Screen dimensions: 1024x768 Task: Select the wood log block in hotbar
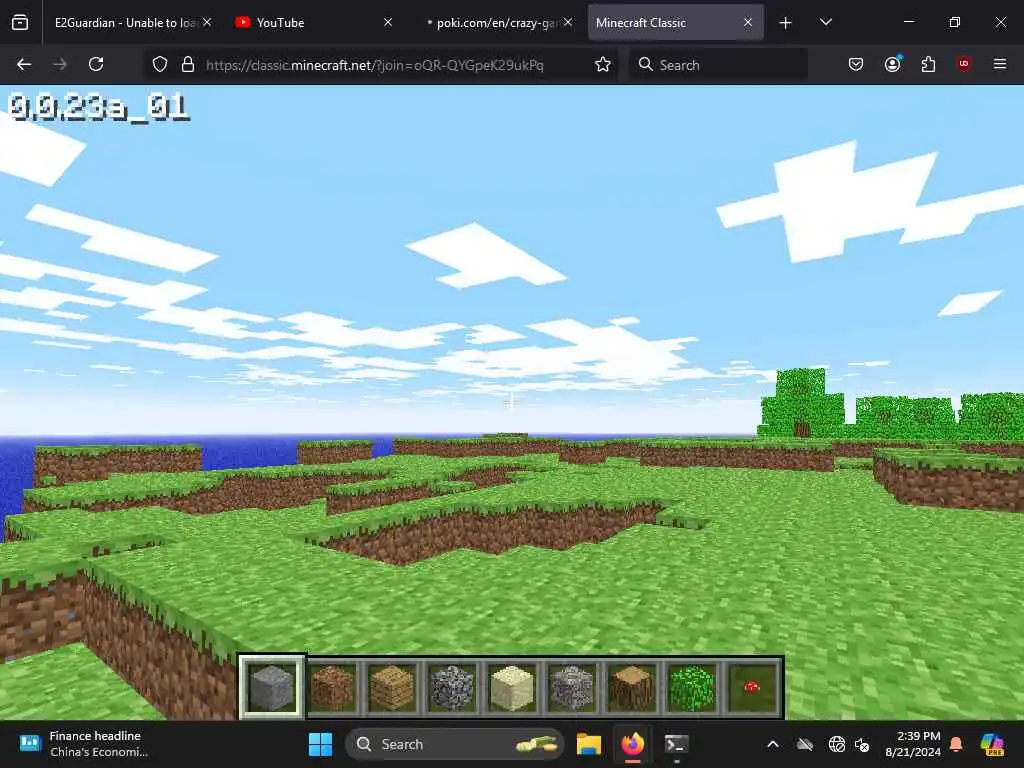click(x=632, y=688)
